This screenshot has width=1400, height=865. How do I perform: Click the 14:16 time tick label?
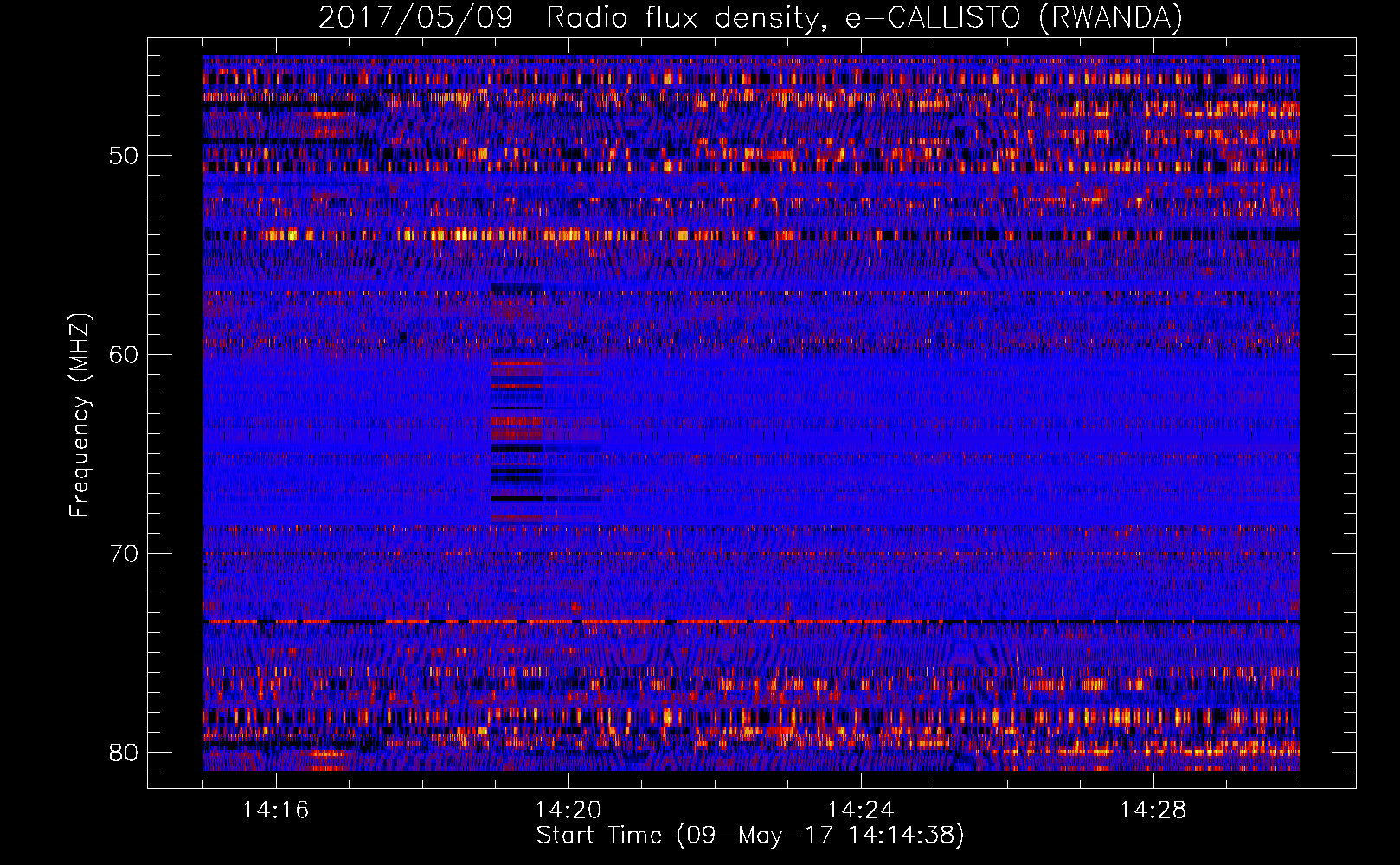(276, 810)
